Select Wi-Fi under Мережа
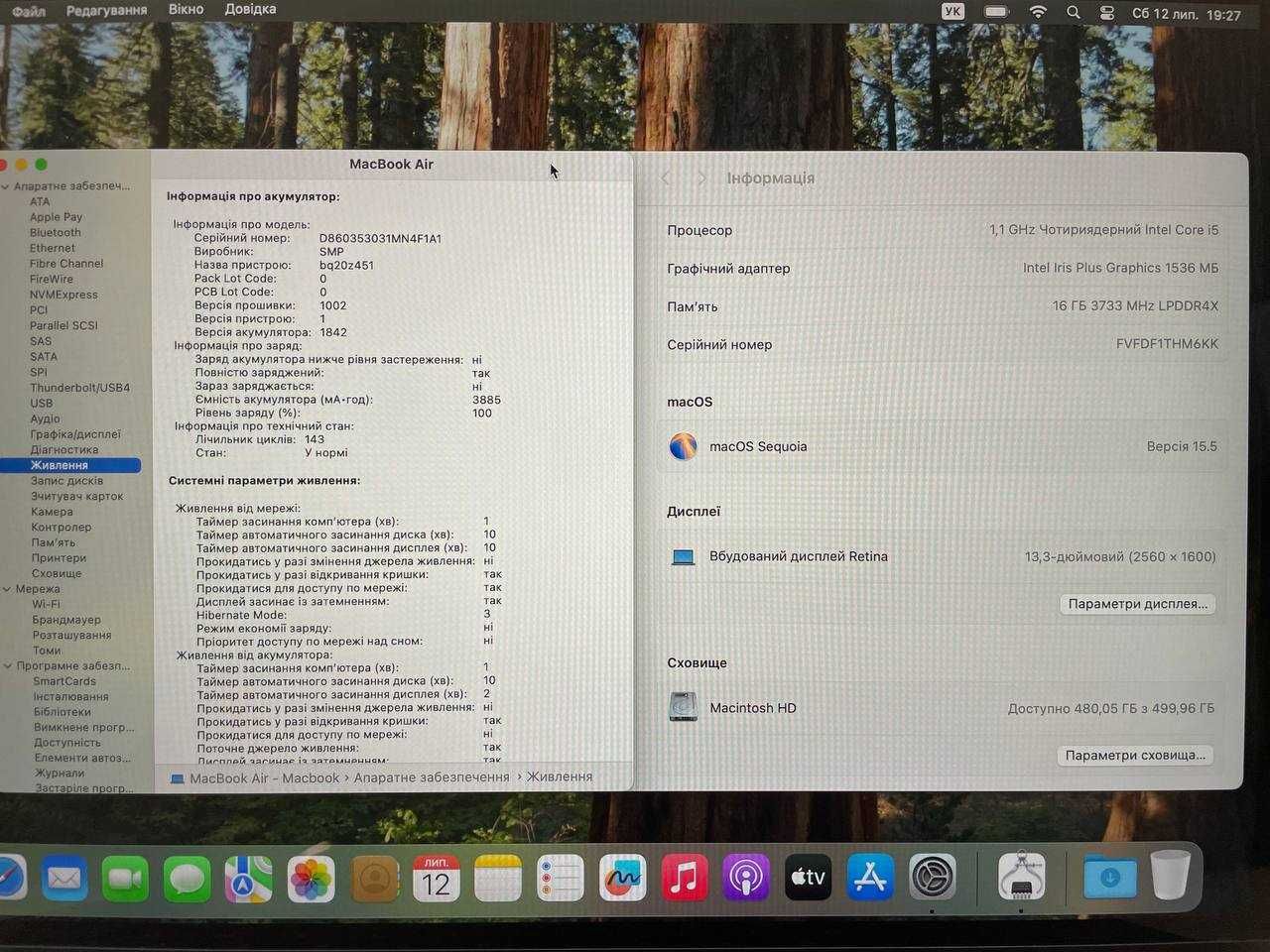The width and height of the screenshot is (1270, 952). click(46, 604)
